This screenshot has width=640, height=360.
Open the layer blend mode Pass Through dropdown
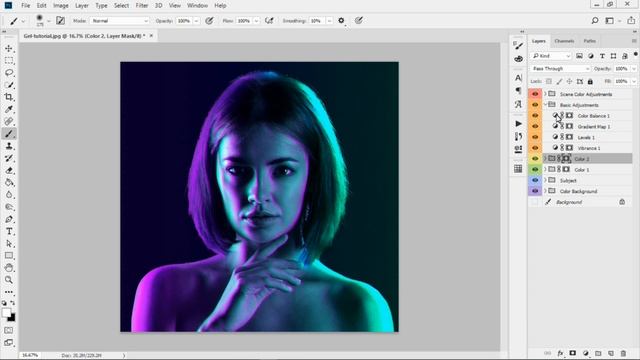560,69
